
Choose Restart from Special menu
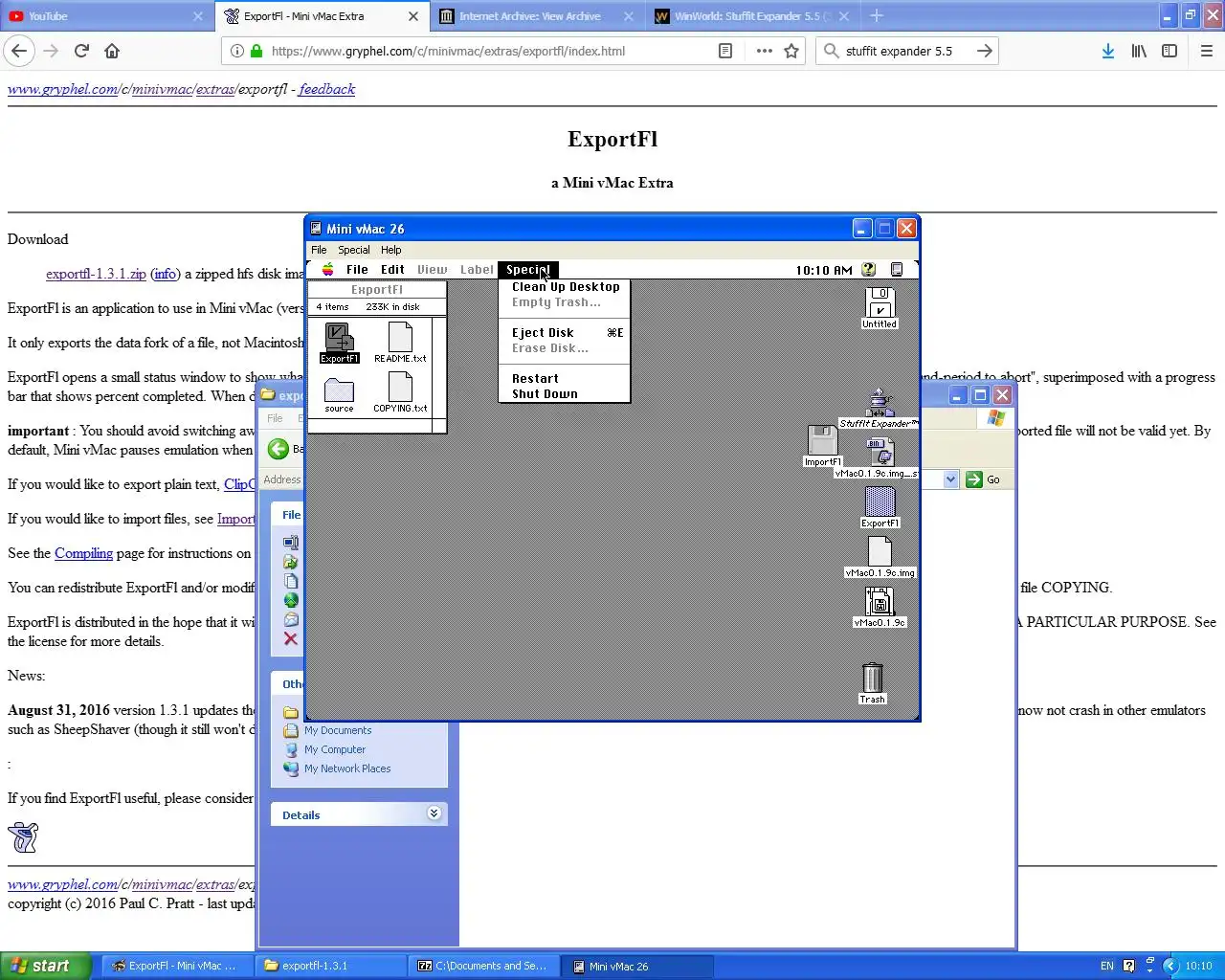566,379
